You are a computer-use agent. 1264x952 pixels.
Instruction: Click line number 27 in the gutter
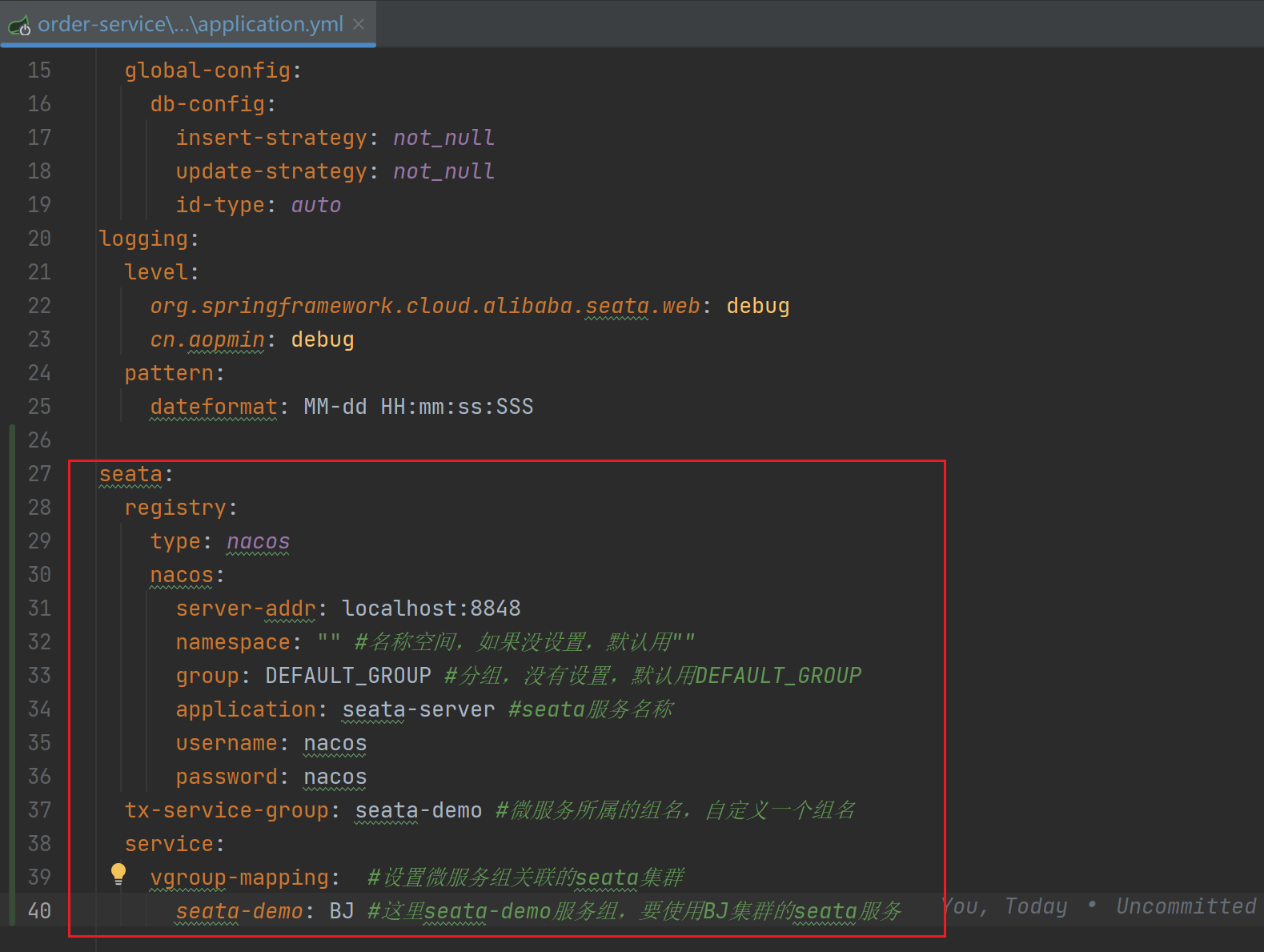tap(39, 474)
